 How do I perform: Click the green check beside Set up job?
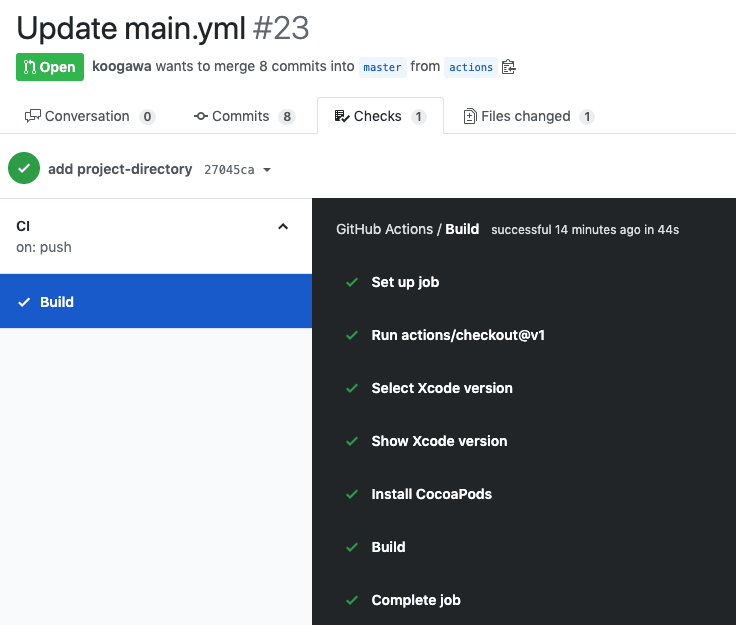[352, 282]
